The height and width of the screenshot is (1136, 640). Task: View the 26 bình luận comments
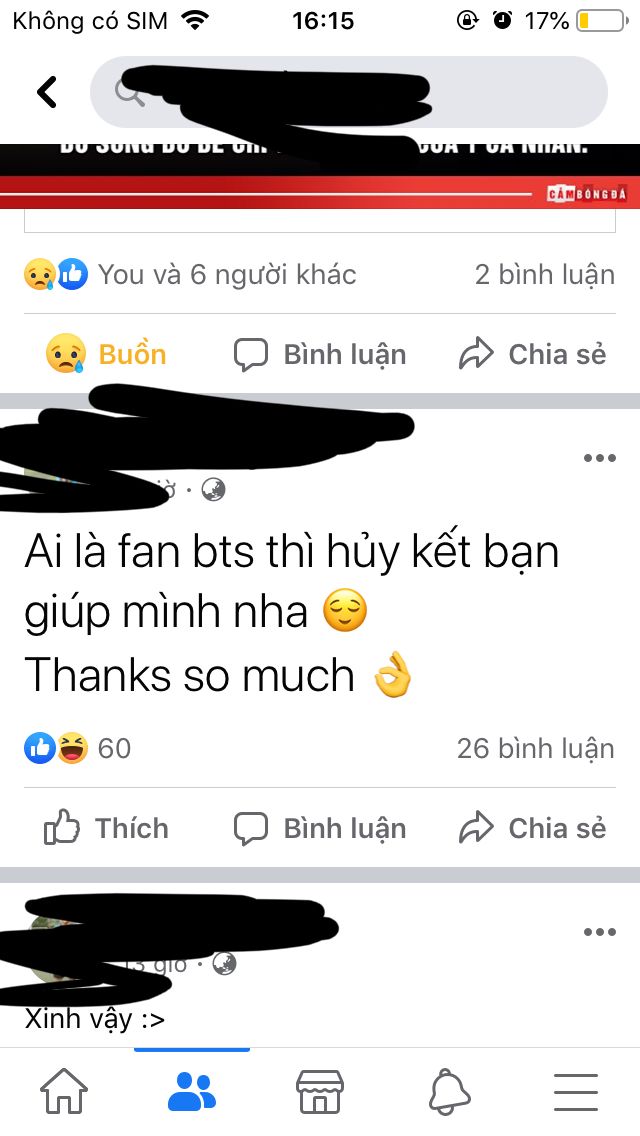click(536, 748)
